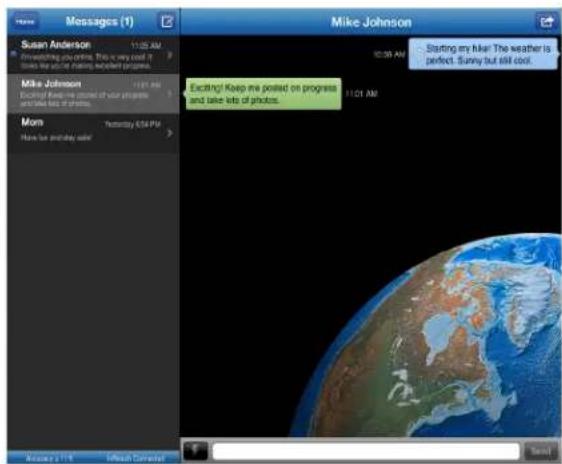
Task: Click the accuracy status at bottom left
Action: click(x=49, y=458)
